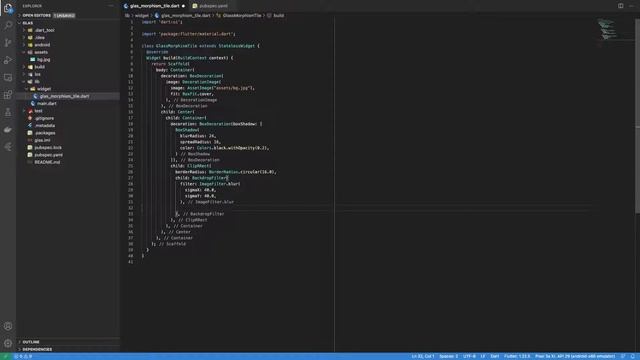
Task: Expand the Open Editors section
Action: [37, 16]
